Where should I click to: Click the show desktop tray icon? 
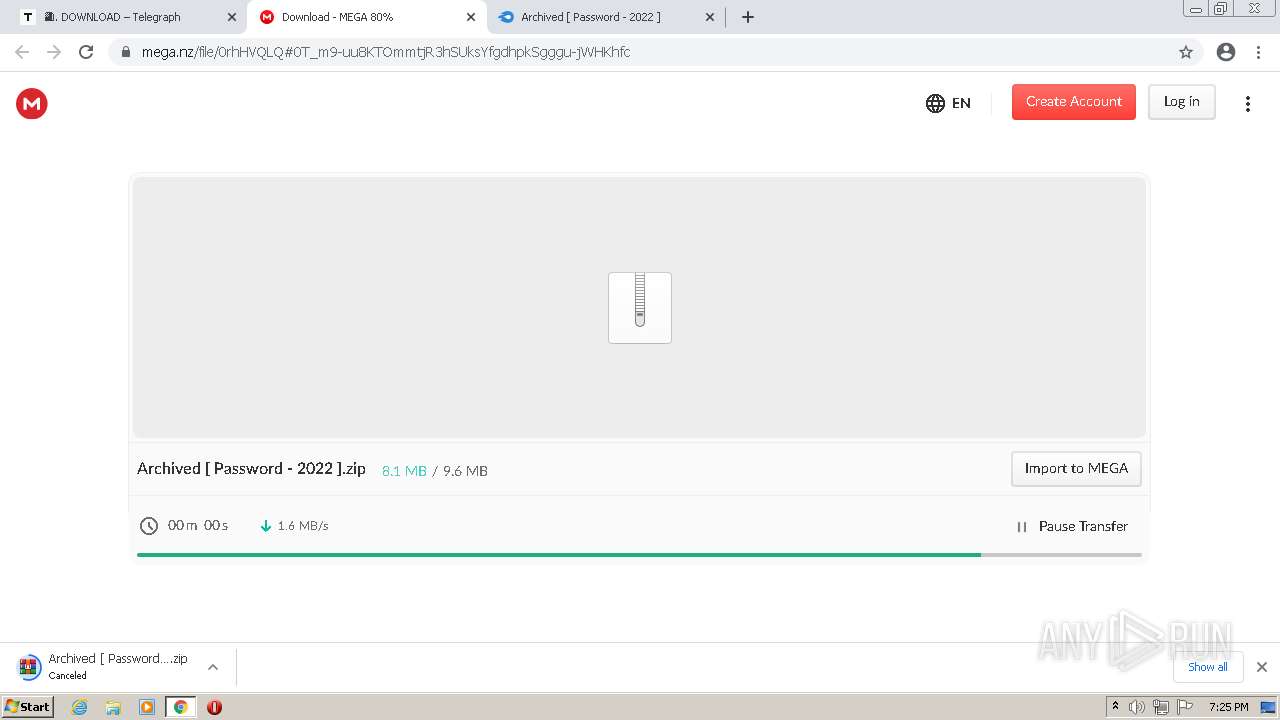pos(1268,707)
